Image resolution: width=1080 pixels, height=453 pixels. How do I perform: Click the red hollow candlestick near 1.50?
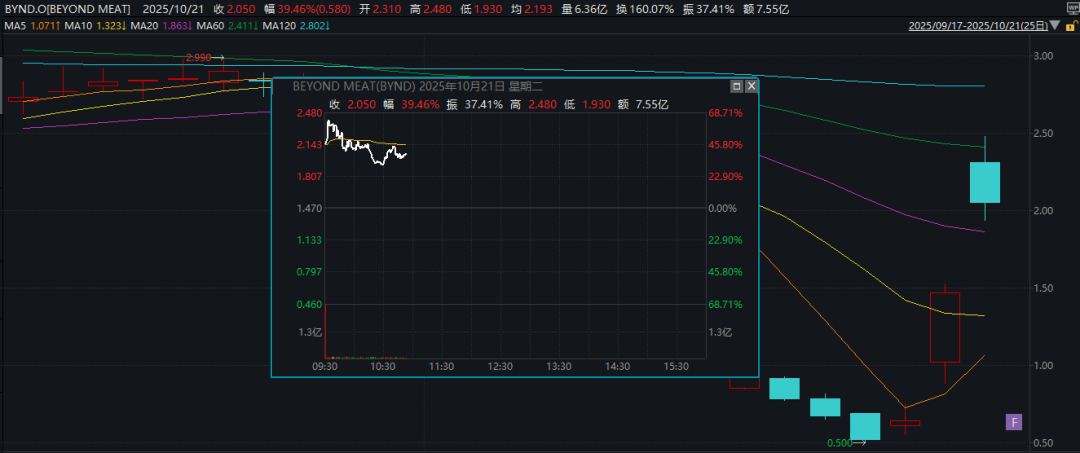coord(945,327)
